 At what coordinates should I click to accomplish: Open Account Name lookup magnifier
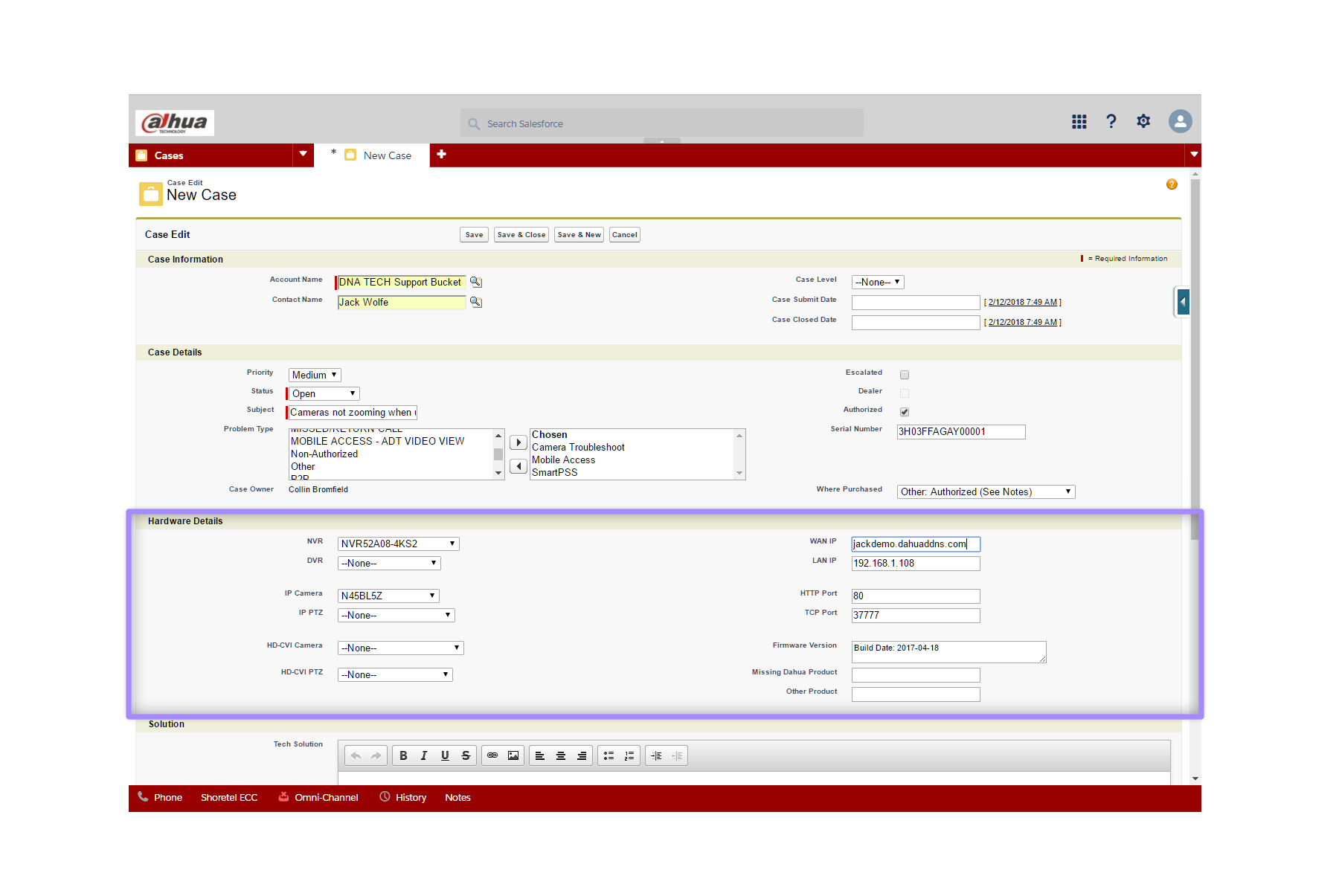point(476,283)
